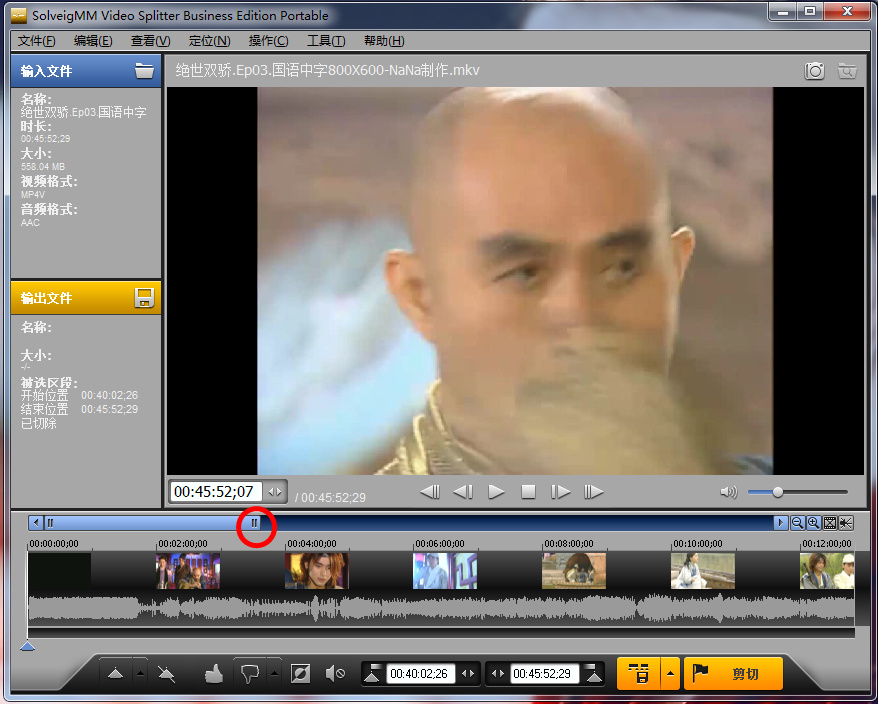Image resolution: width=878 pixels, height=704 pixels.
Task: Expand add marker dropdown arrow
Action: point(140,673)
